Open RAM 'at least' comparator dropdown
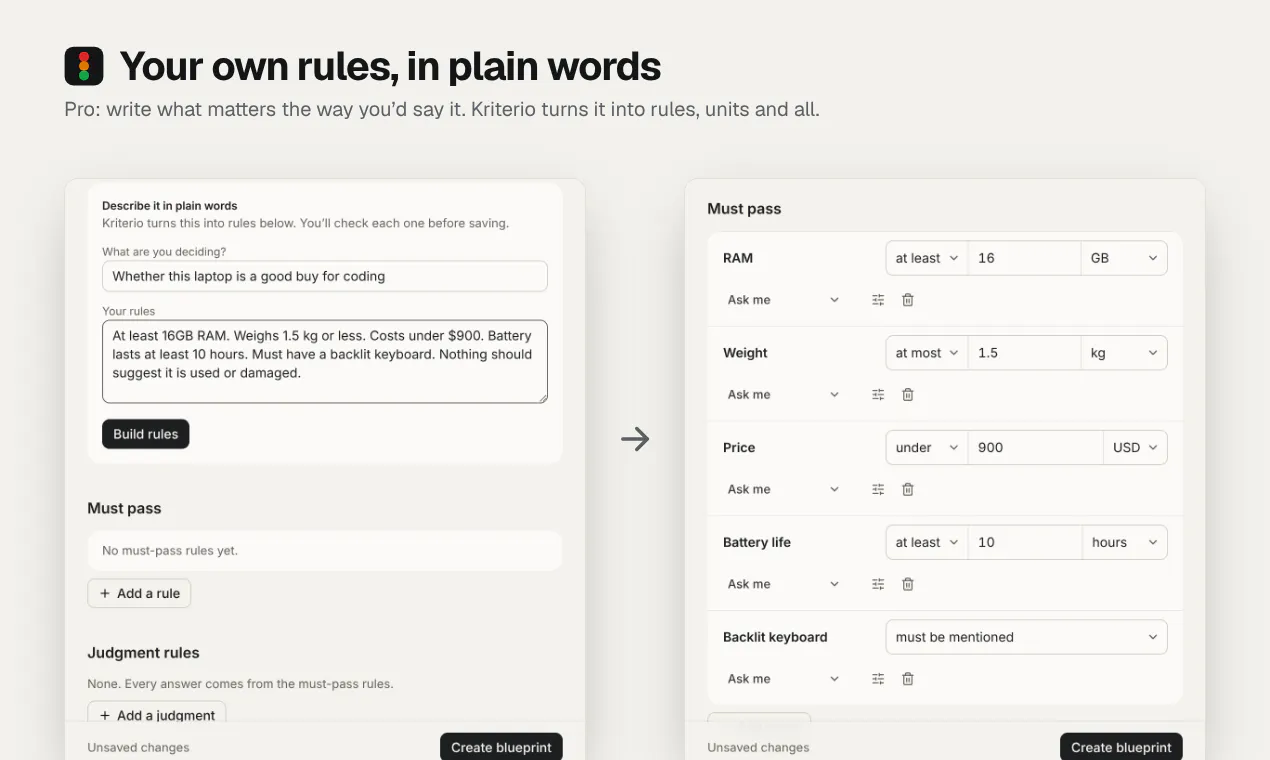Image resolution: width=1270 pixels, height=760 pixels. point(927,258)
